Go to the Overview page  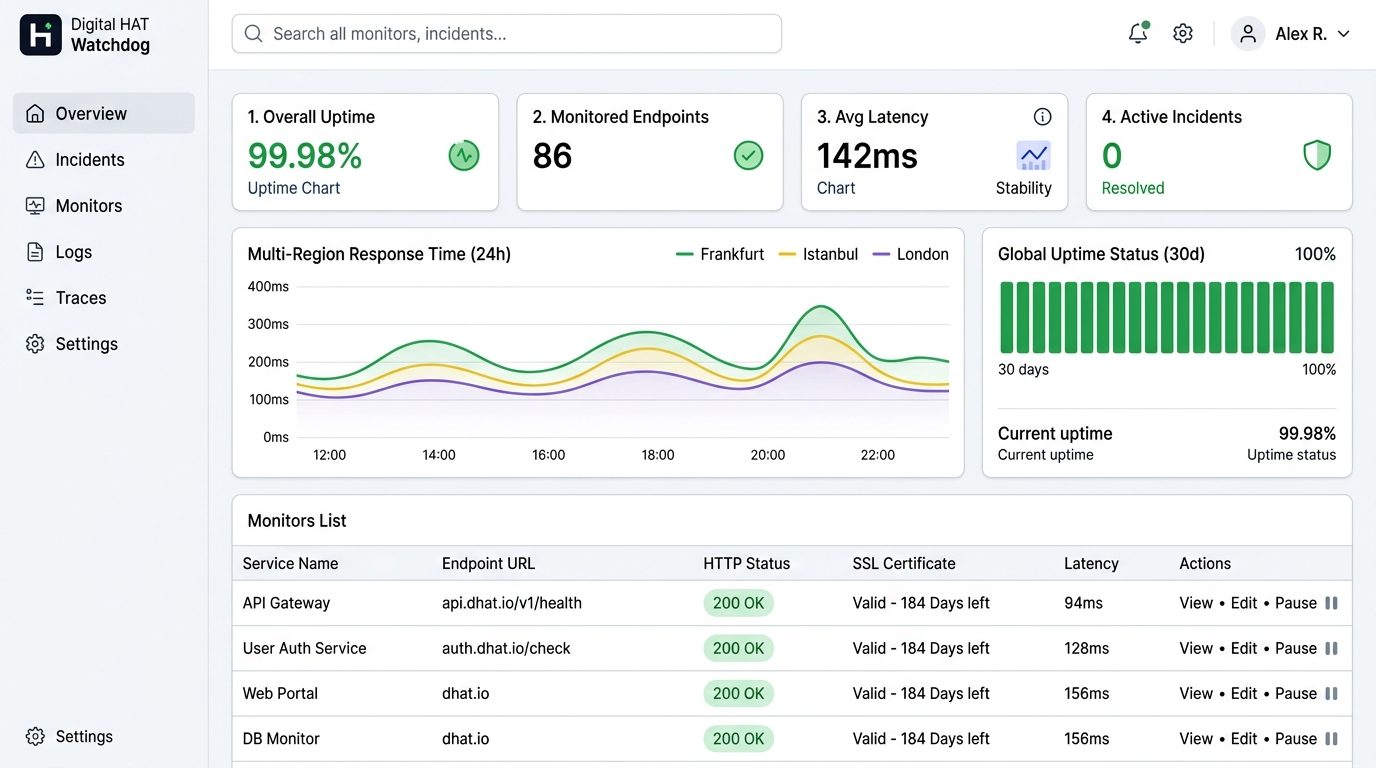click(104, 113)
